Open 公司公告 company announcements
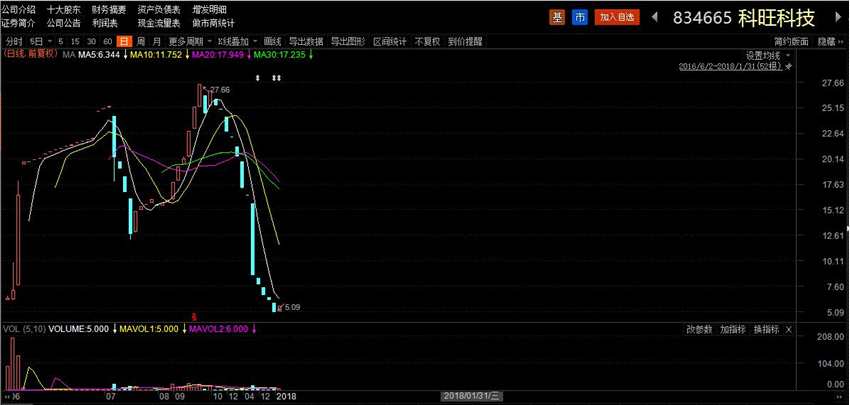This screenshot has width=850, height=405. [63, 23]
